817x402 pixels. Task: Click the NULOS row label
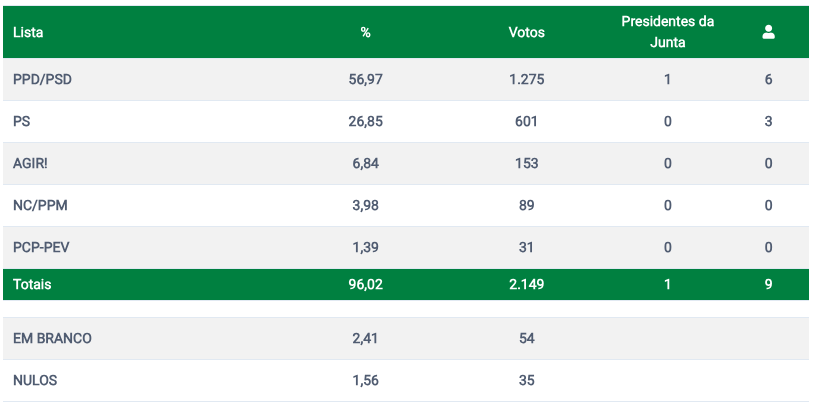coord(35,380)
